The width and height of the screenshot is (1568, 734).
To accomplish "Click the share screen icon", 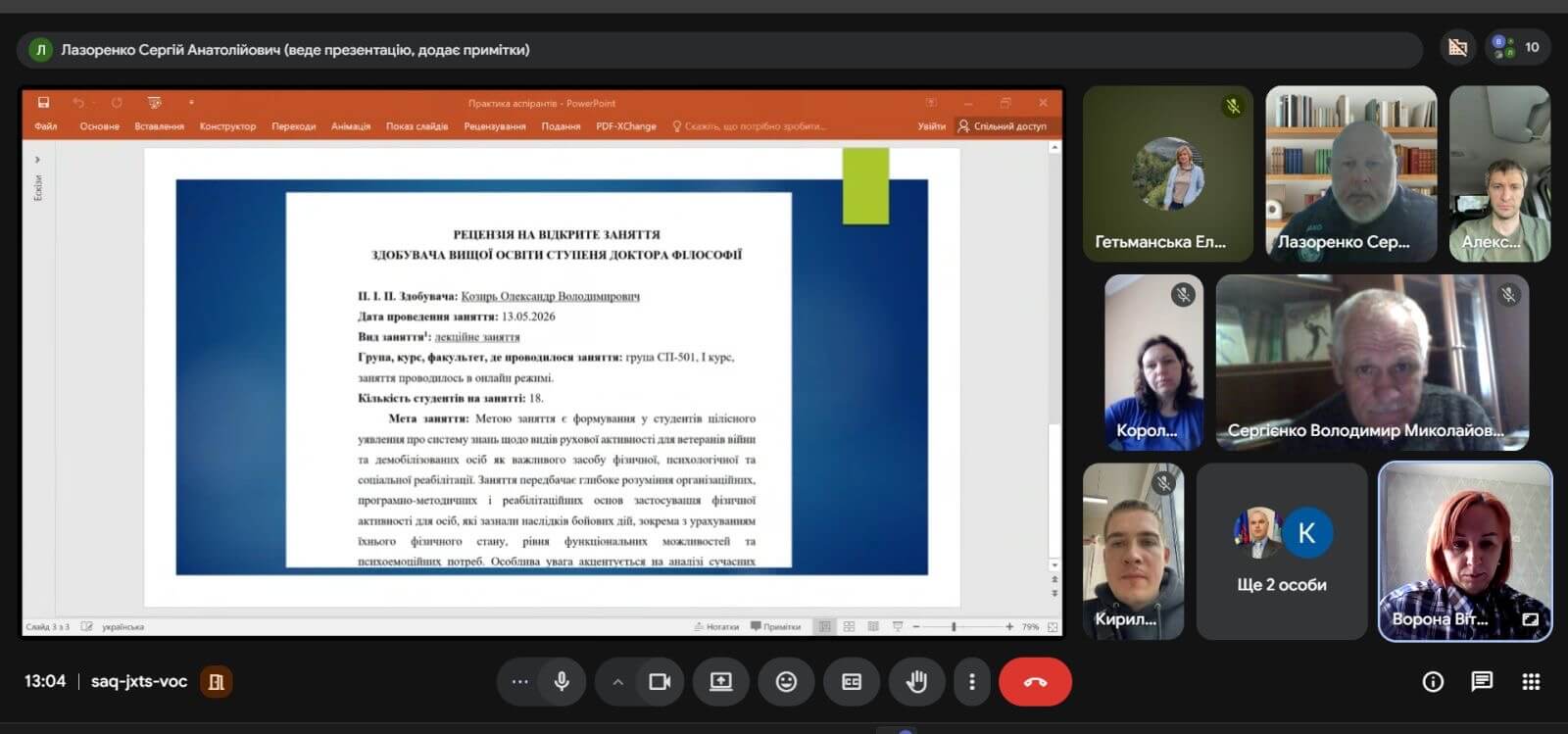I will click(x=721, y=681).
